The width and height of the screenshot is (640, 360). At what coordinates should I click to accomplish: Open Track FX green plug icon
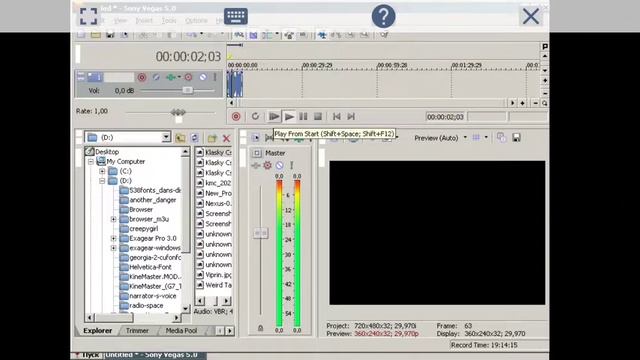coord(171,77)
